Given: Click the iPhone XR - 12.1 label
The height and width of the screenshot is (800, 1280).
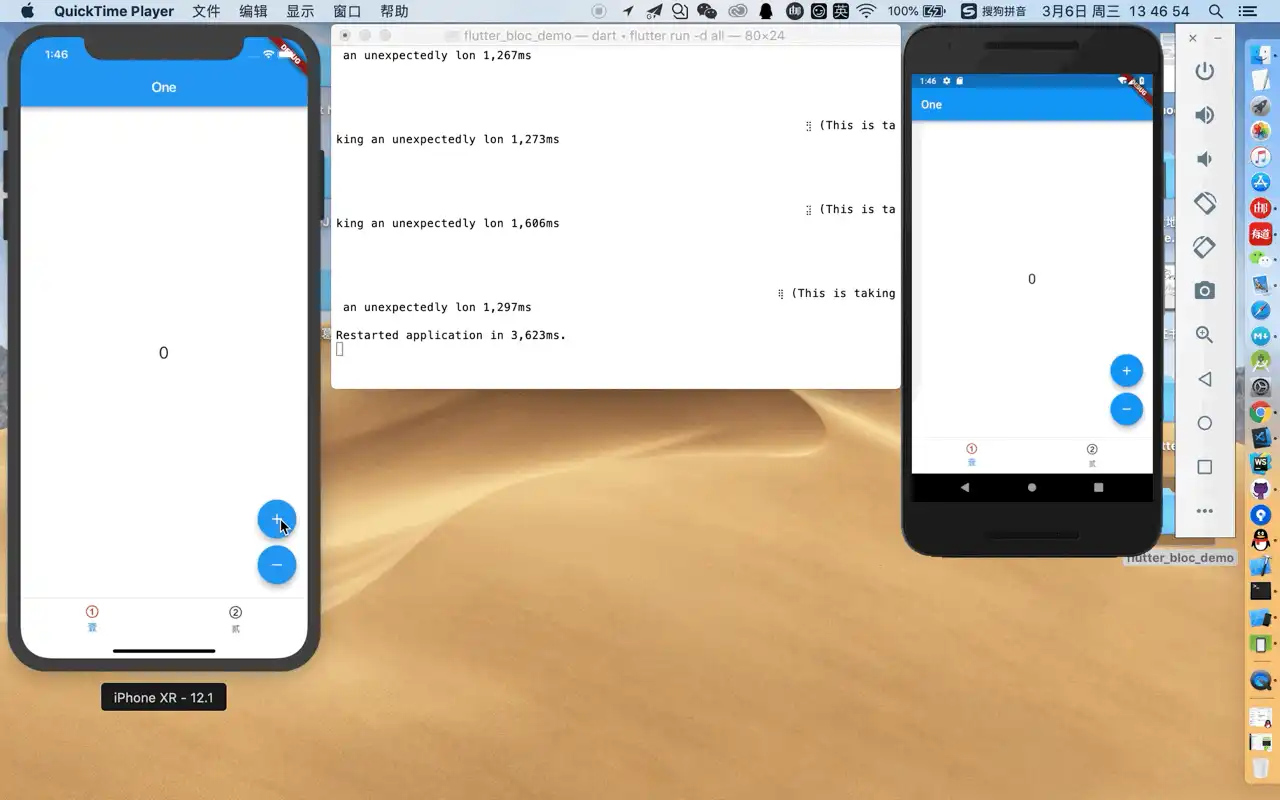Looking at the screenshot, I should pos(163,698).
